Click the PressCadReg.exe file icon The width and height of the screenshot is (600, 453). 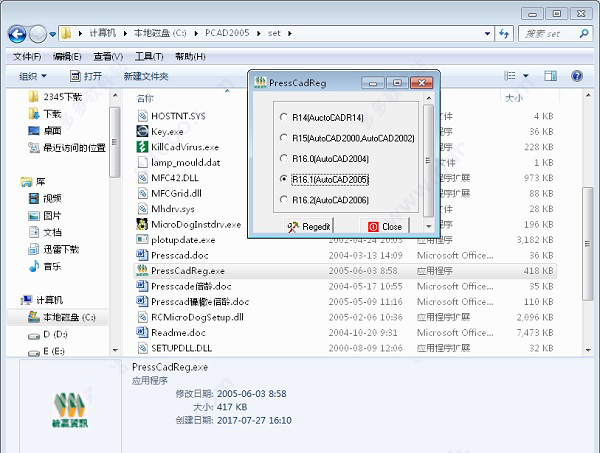(x=142, y=270)
